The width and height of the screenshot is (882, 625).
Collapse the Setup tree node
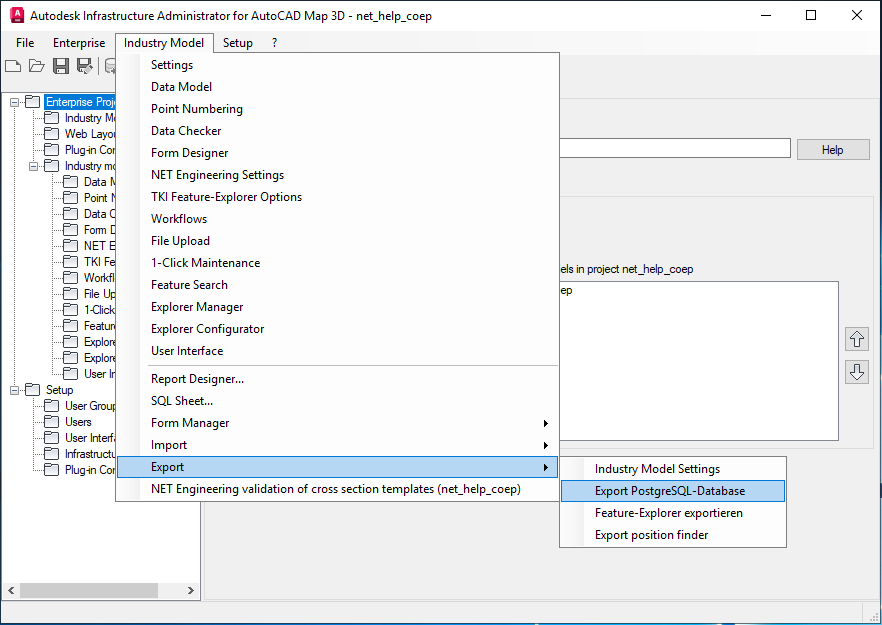point(14,390)
